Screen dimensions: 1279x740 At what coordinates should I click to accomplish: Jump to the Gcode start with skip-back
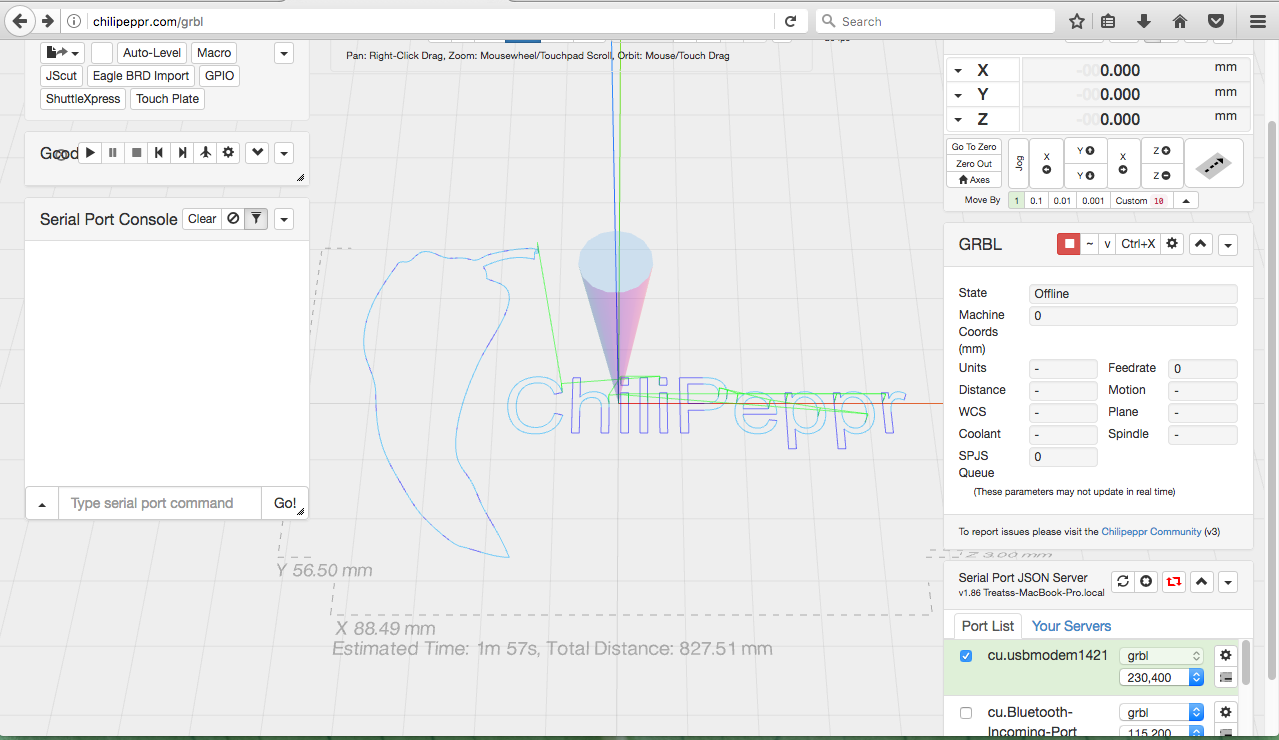(x=158, y=153)
